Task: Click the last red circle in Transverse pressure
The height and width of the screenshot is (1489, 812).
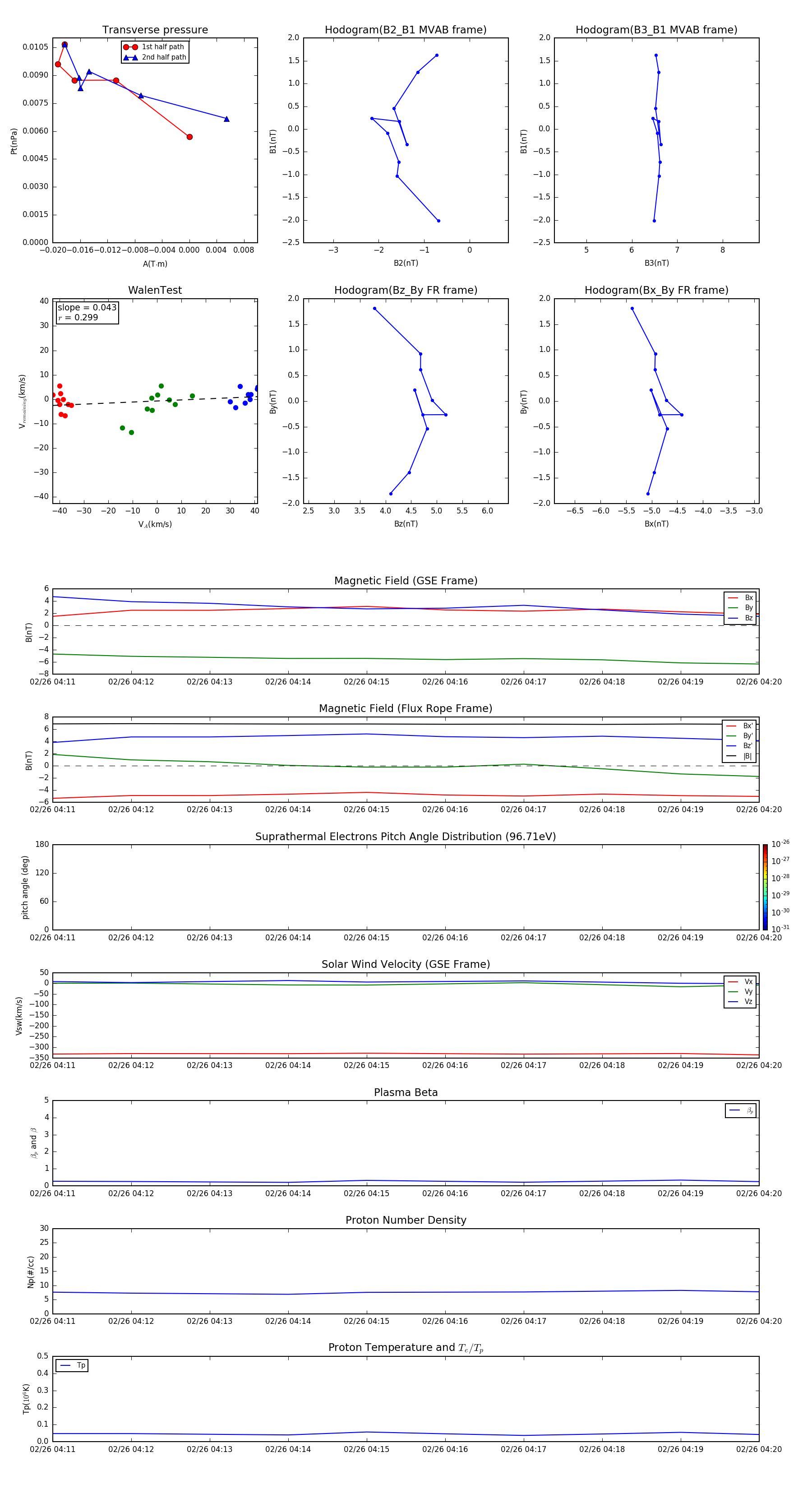Action: [189, 137]
